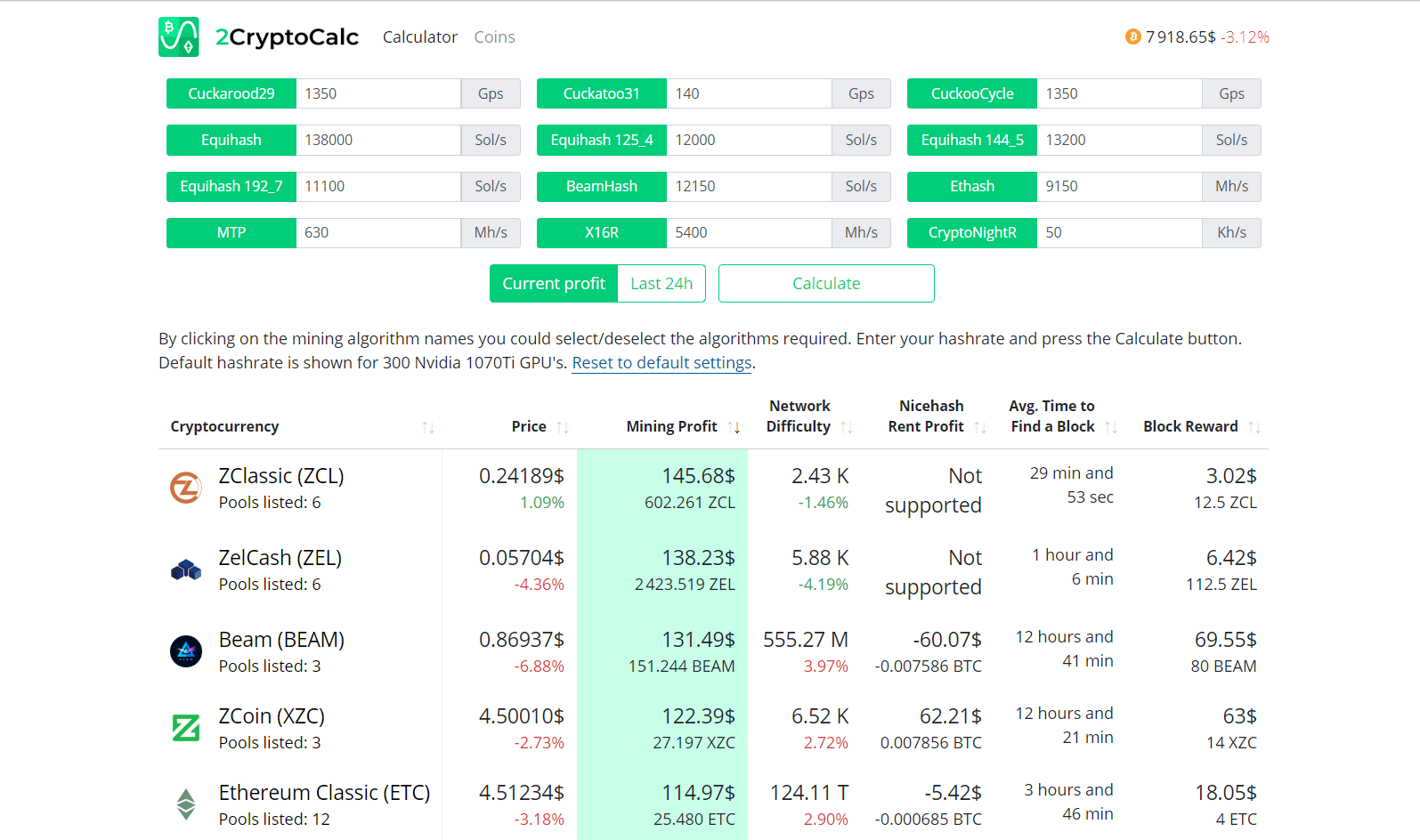Open the ZClassic coin icon

[x=186, y=488]
